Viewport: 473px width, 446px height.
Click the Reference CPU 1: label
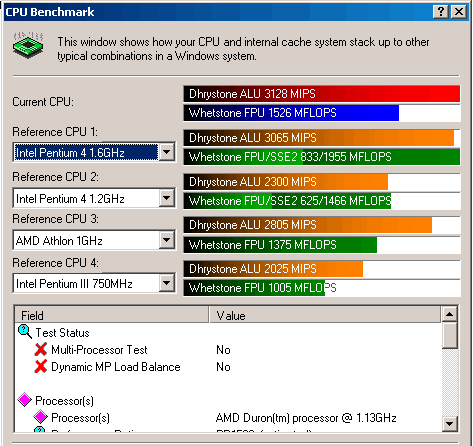coord(55,132)
